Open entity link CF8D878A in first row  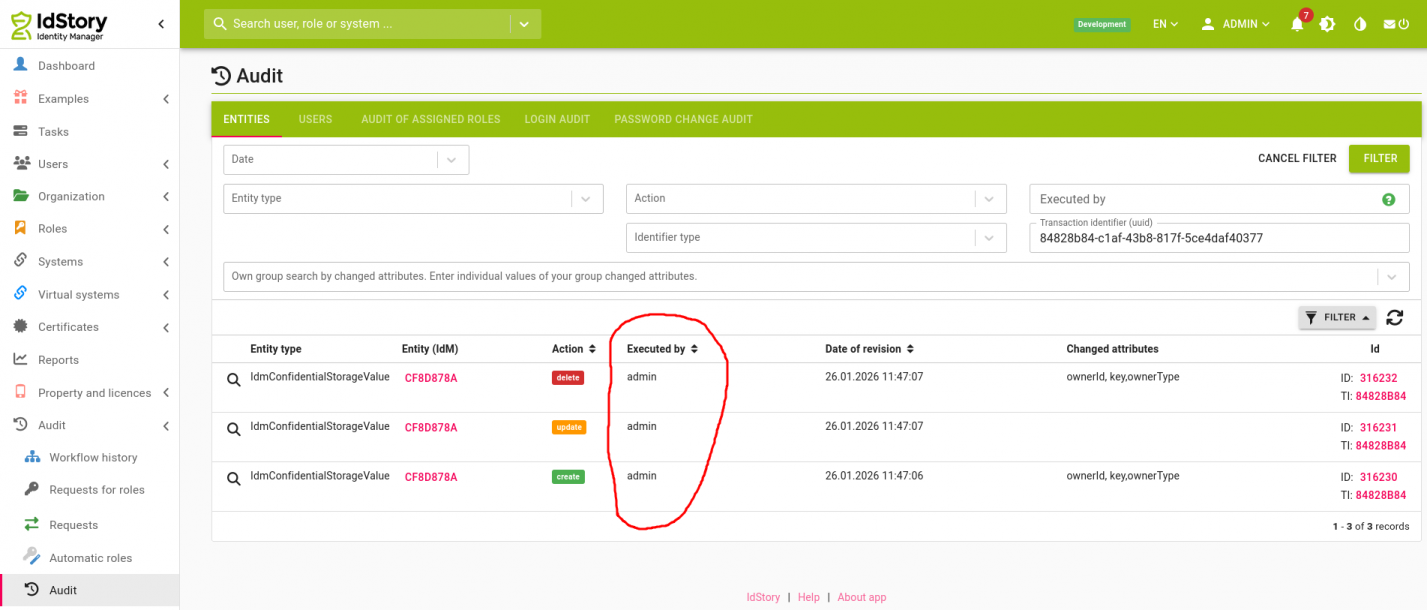(x=431, y=379)
